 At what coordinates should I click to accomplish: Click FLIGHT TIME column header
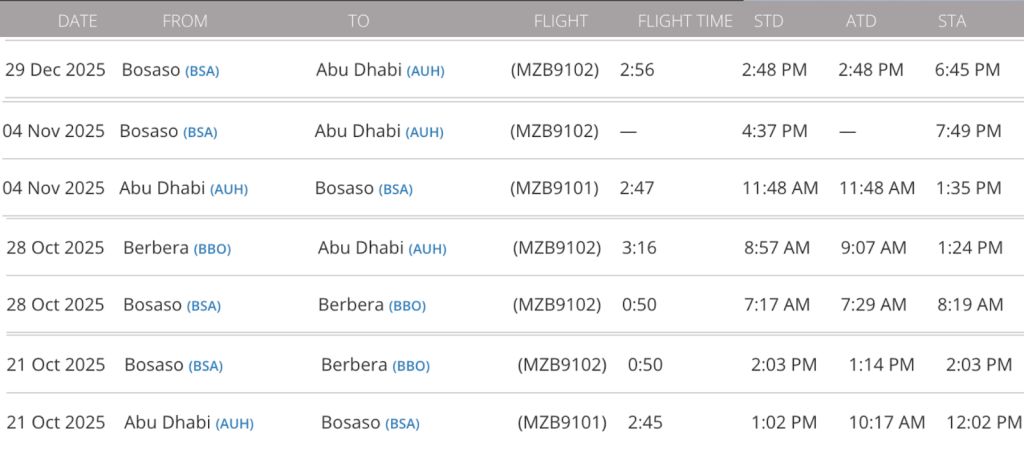685,21
